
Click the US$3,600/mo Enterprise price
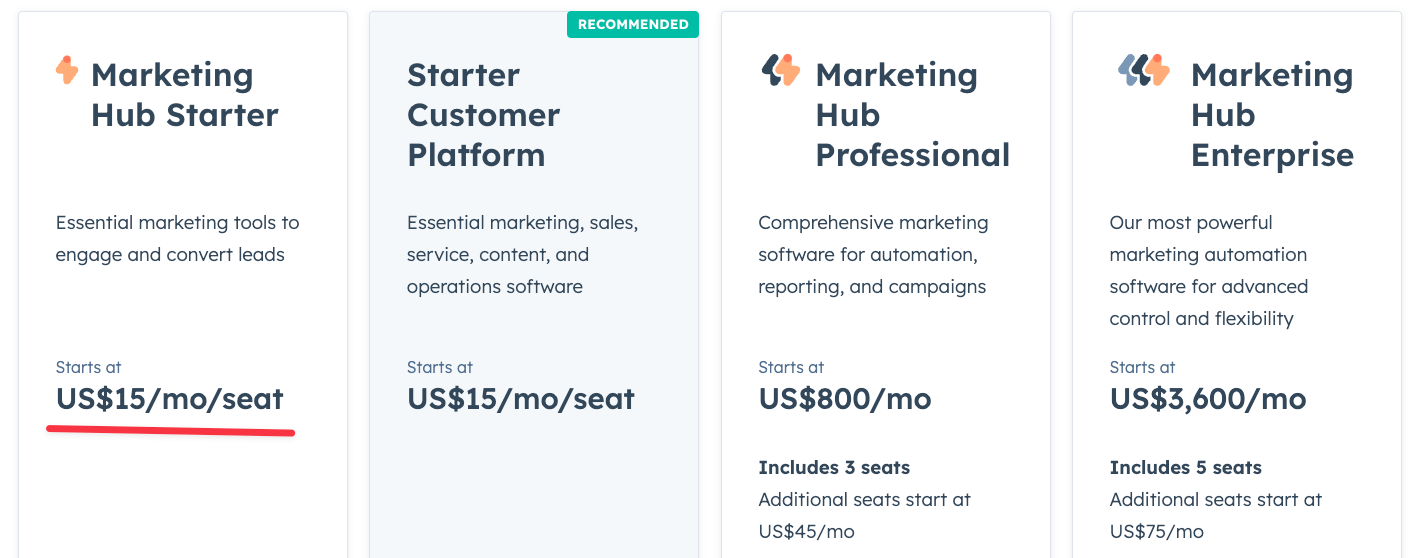click(1208, 399)
